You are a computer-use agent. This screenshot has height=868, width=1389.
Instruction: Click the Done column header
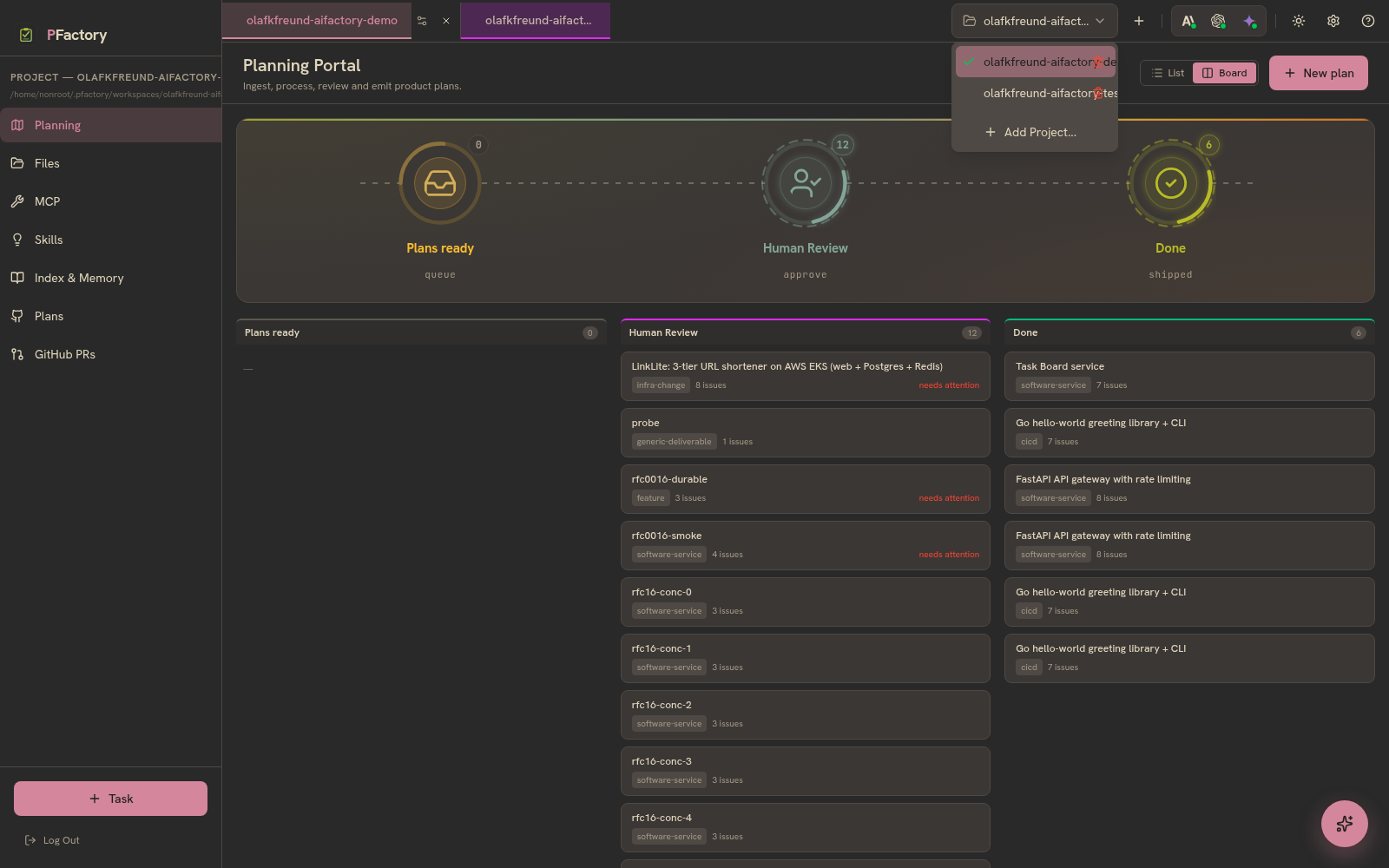tap(1189, 332)
